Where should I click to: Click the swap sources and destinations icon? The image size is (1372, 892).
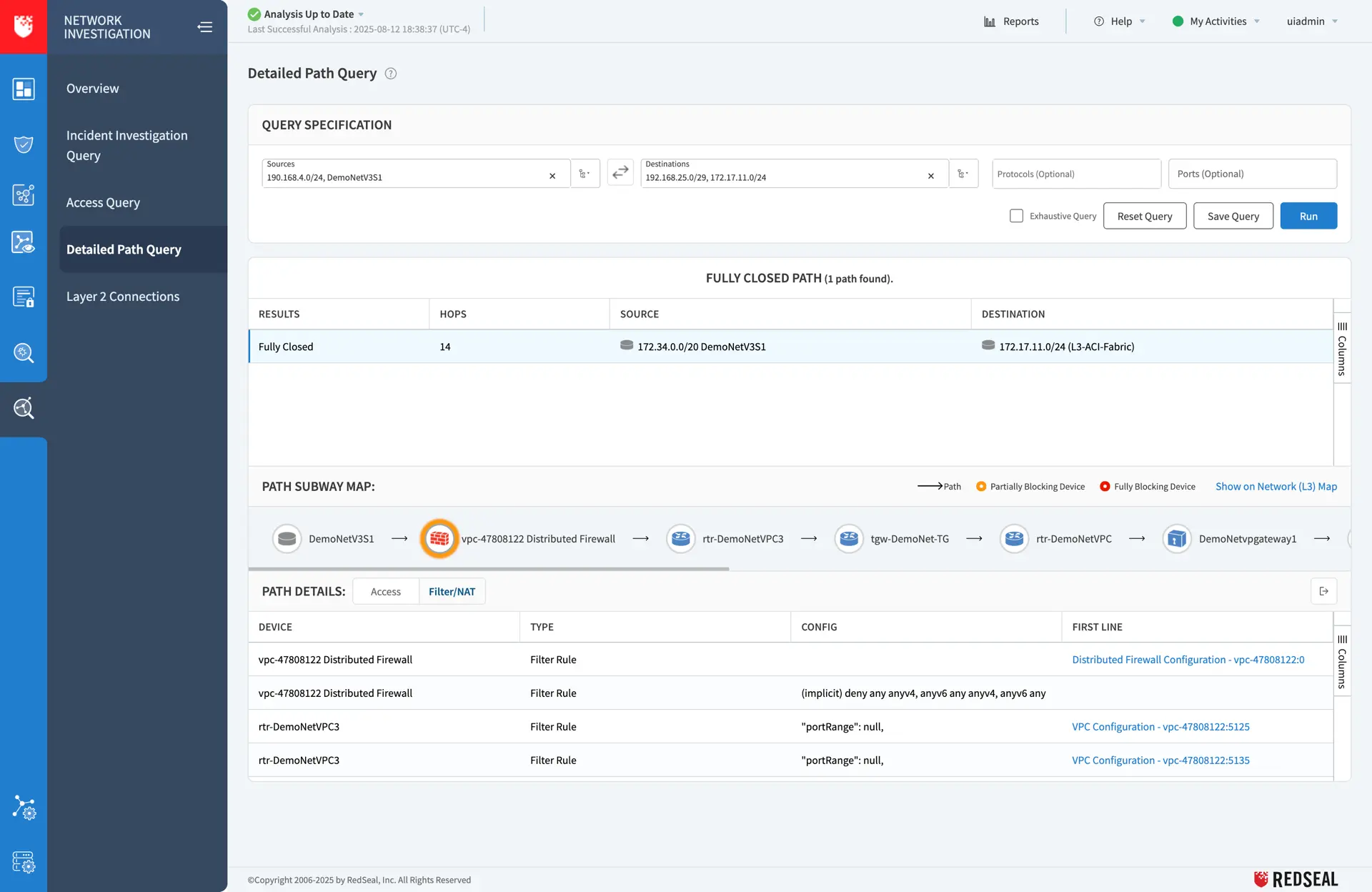[620, 173]
